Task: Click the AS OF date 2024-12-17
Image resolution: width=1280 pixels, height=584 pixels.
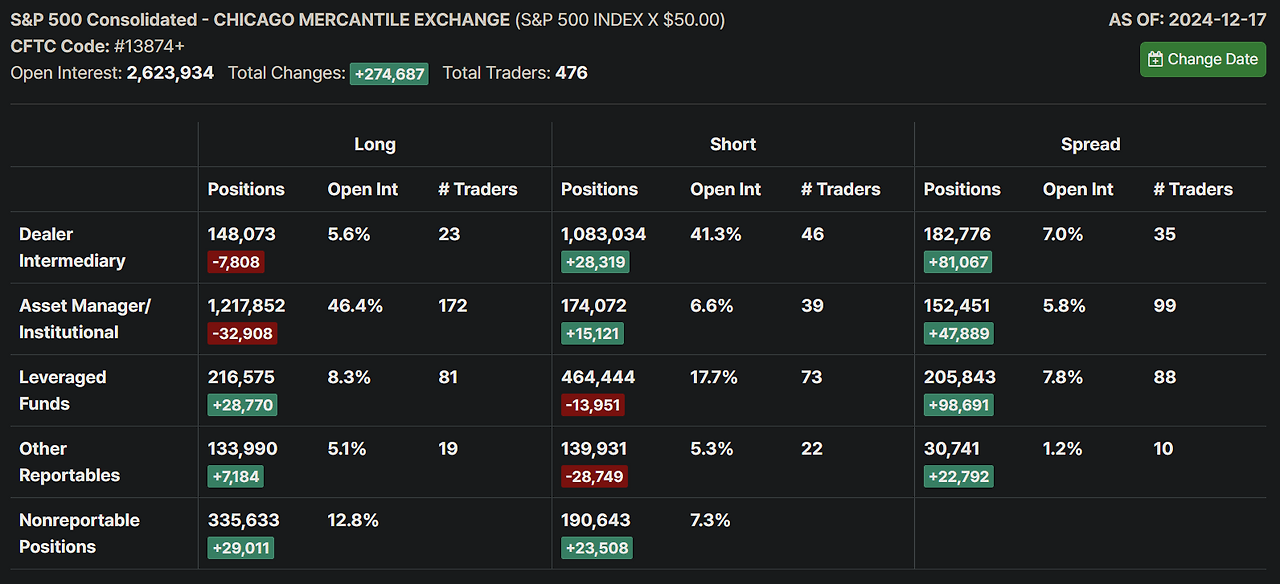Action: (x=1218, y=20)
